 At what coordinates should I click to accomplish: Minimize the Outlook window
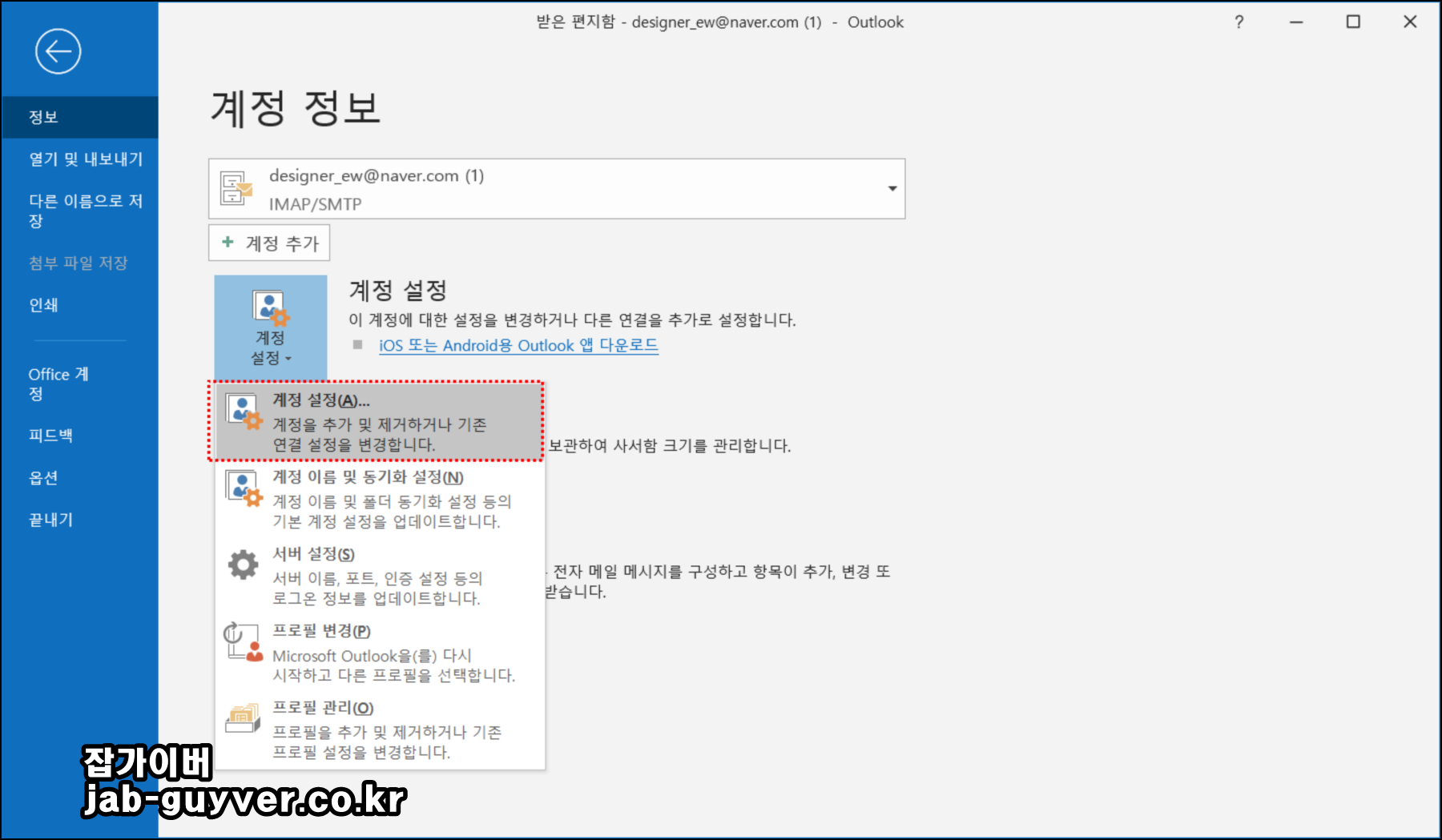point(1296,22)
